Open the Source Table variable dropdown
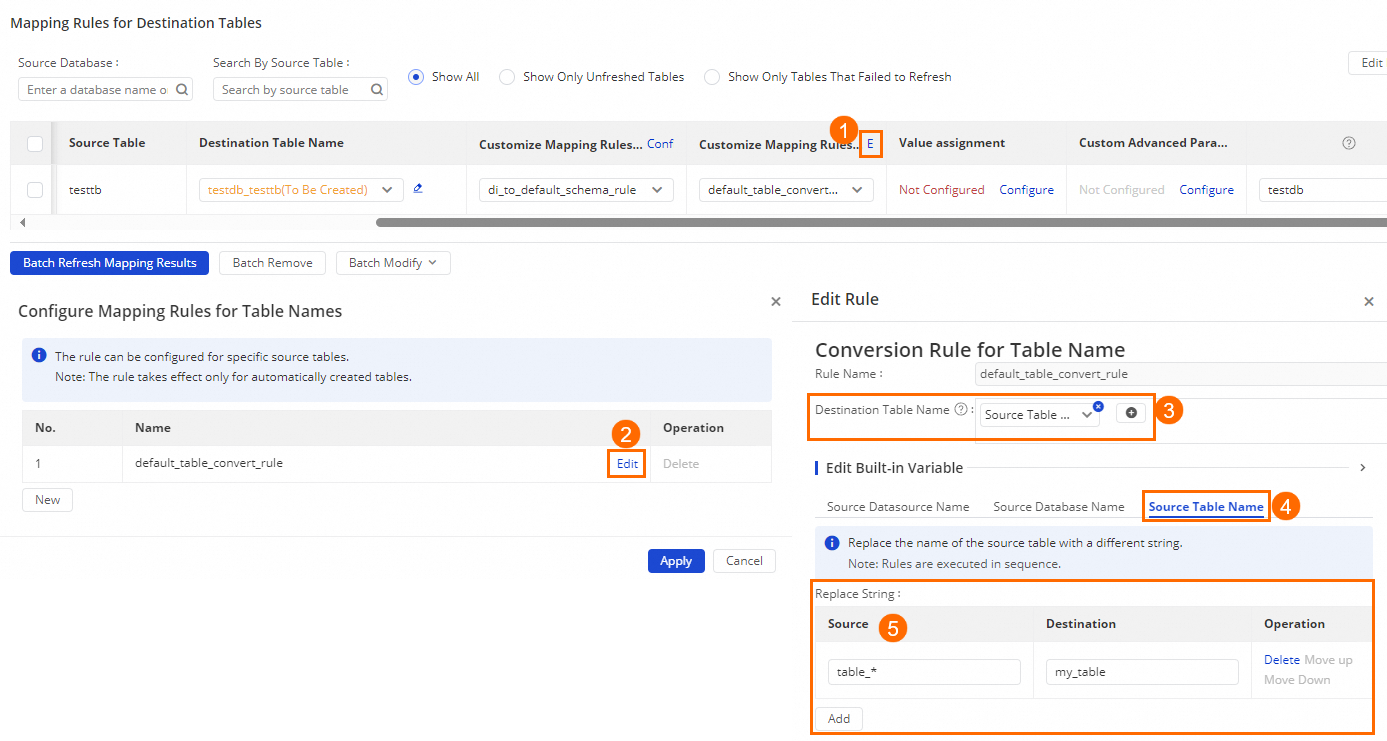The width and height of the screenshot is (1387, 741). pyautogui.click(x=1039, y=415)
